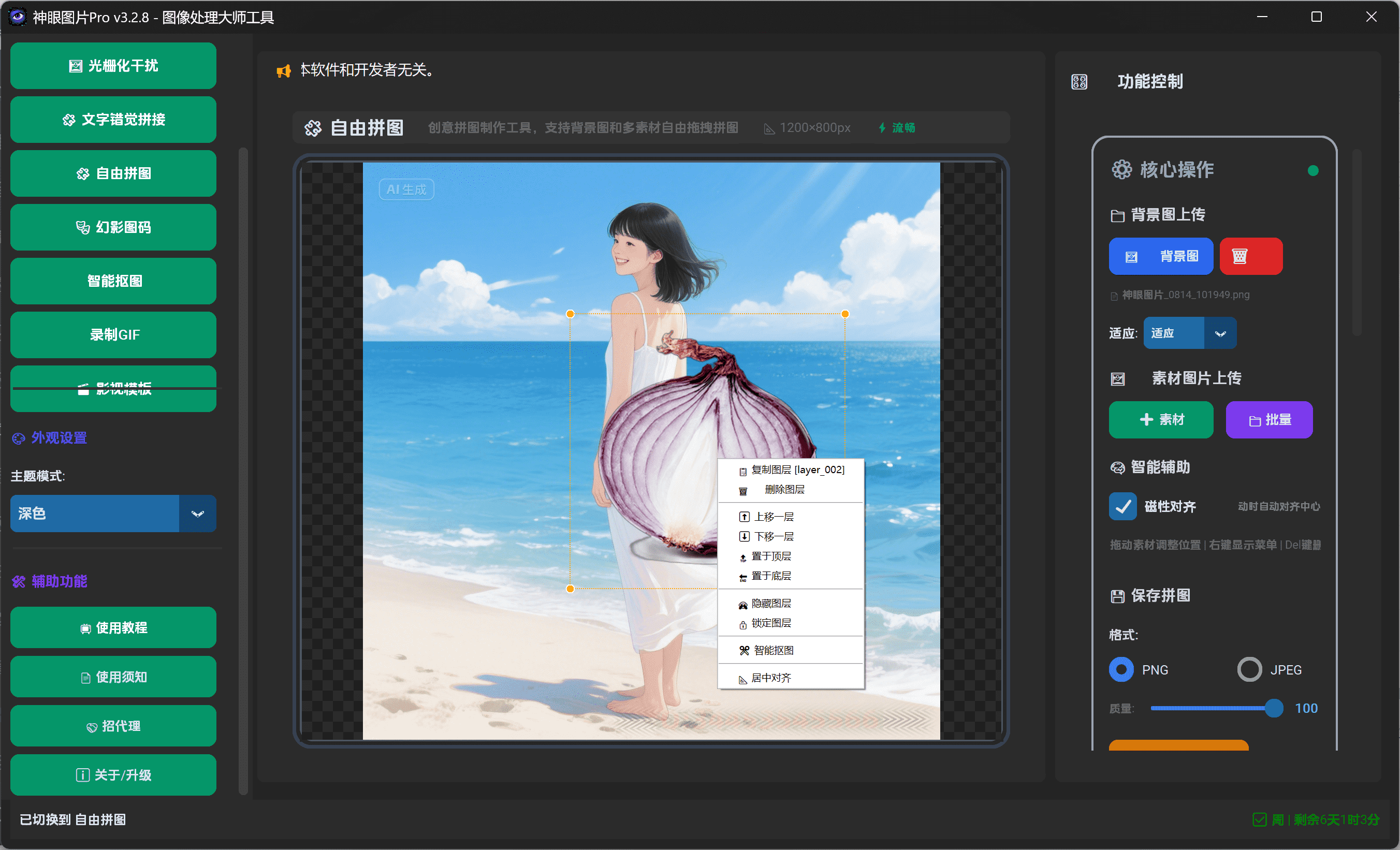The width and height of the screenshot is (1400, 850).
Task: Click the 功能控制 panel icon
Action: click(1079, 82)
